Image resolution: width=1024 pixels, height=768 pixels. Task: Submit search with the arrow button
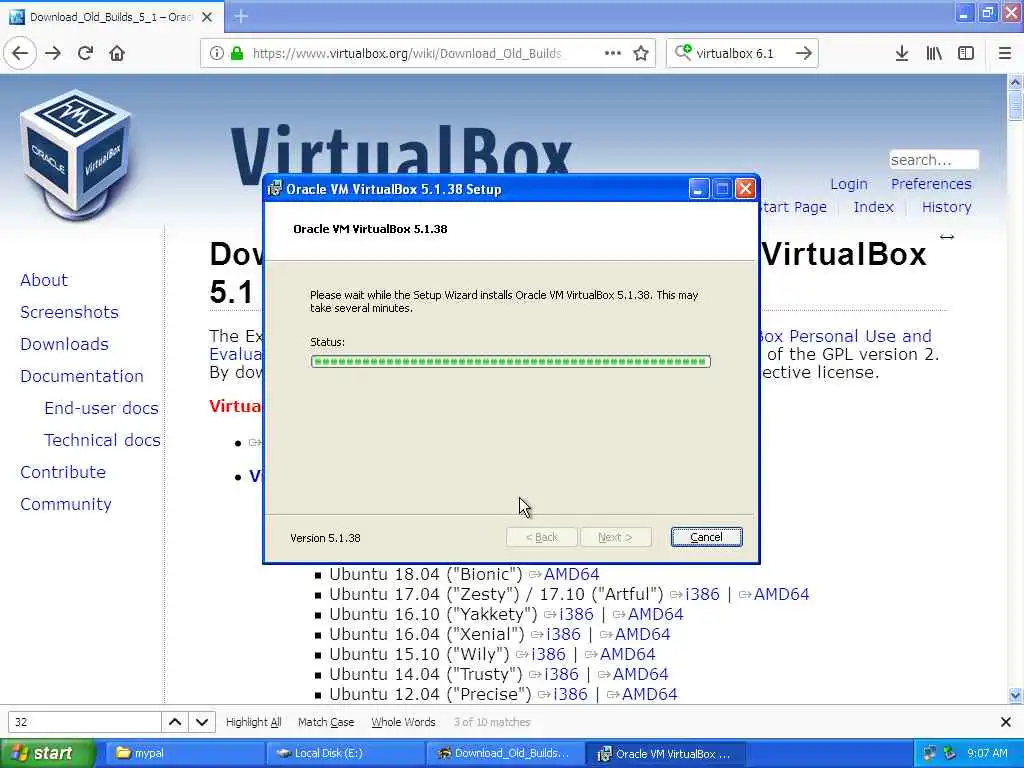tap(804, 53)
